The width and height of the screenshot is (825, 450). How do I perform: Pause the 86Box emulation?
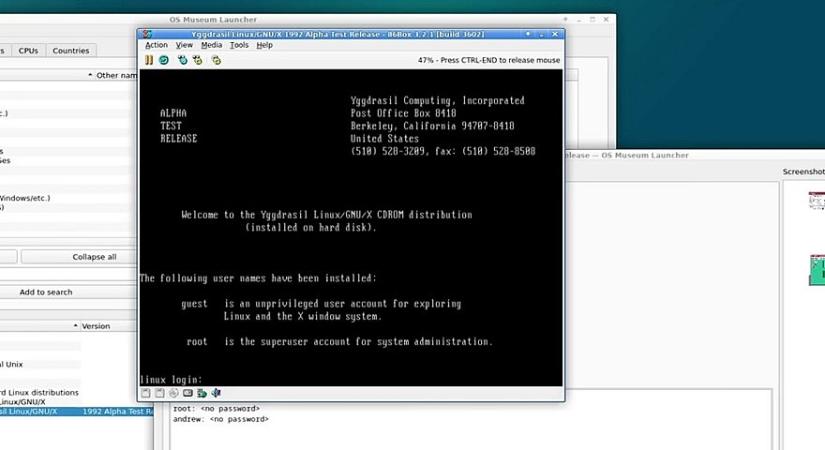149,60
